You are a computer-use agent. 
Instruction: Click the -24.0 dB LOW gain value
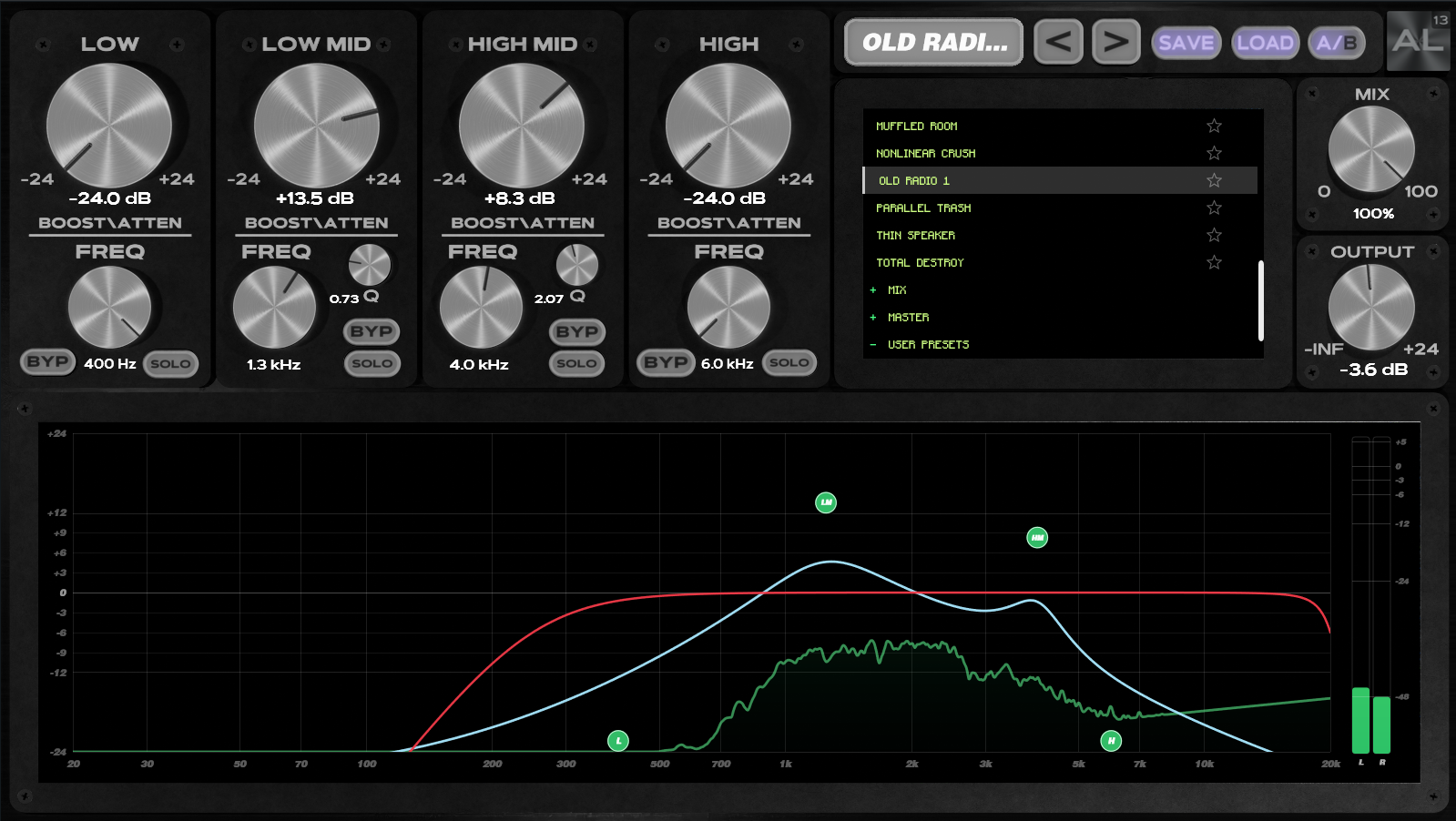tap(110, 198)
